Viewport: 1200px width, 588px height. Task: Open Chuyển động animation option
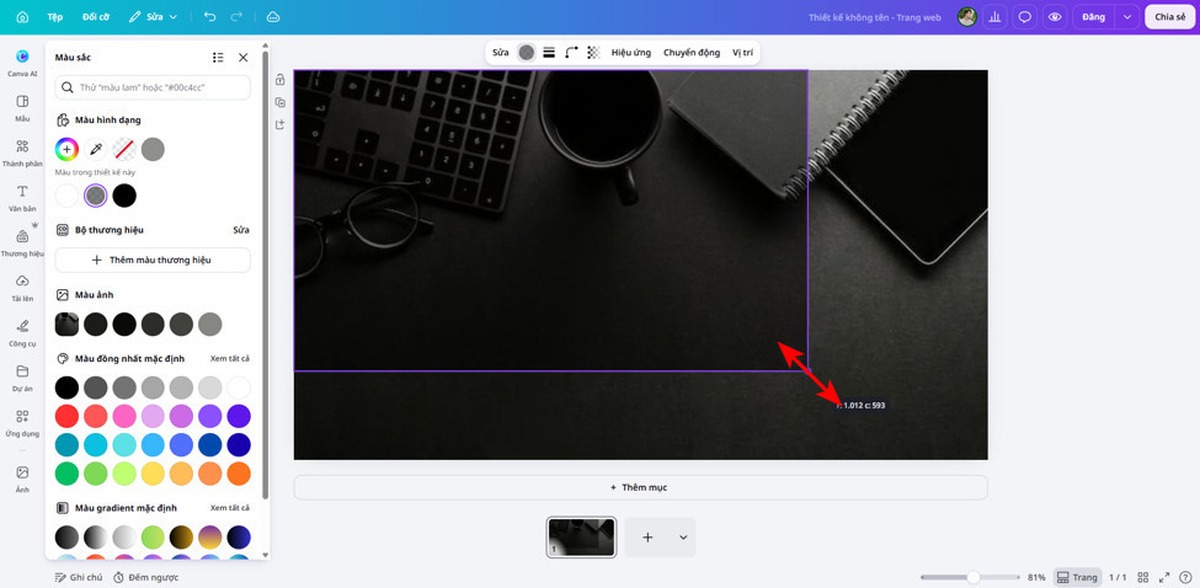point(692,52)
